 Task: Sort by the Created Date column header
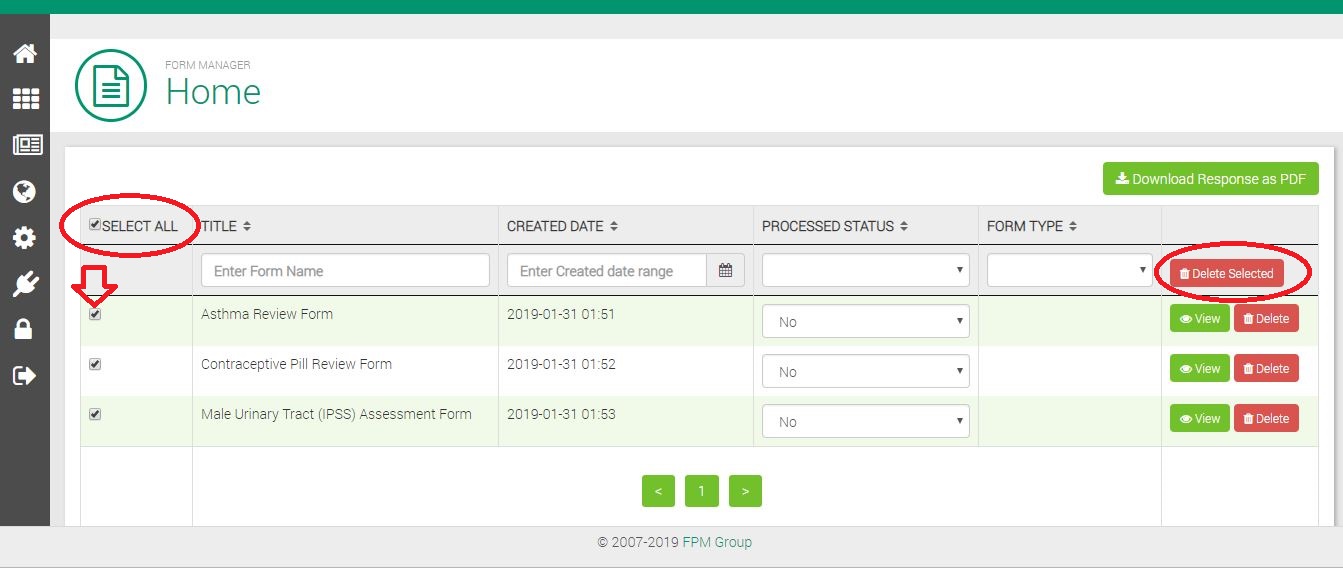tap(562, 226)
